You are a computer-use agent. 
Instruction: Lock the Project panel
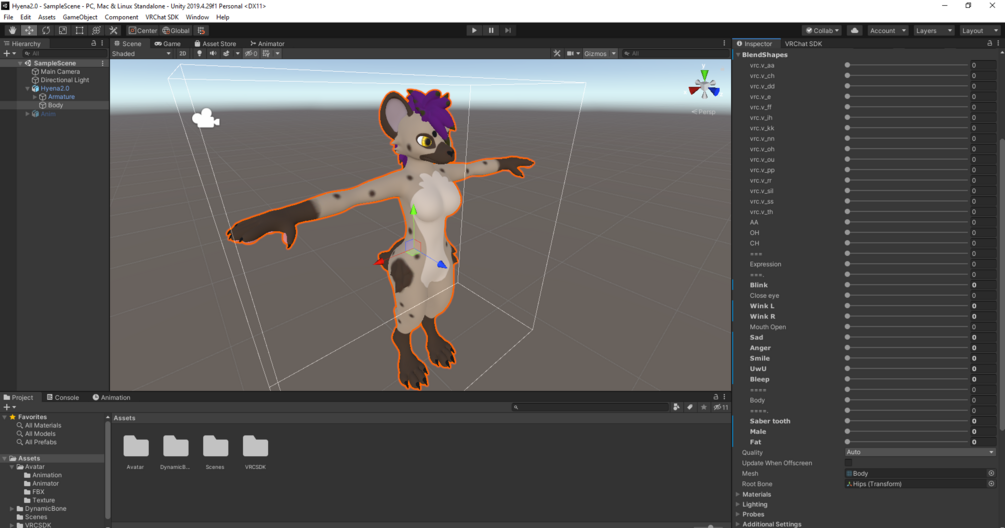pyautogui.click(x=716, y=397)
